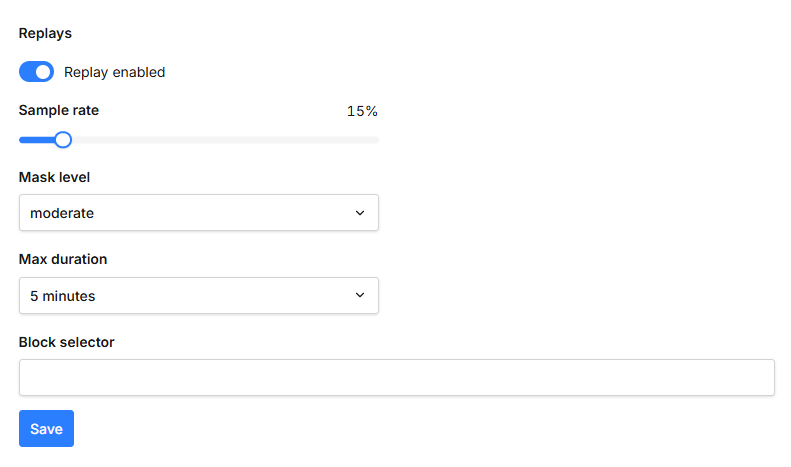Click the "Sample rate" label
The height and width of the screenshot is (467, 791).
59,110
